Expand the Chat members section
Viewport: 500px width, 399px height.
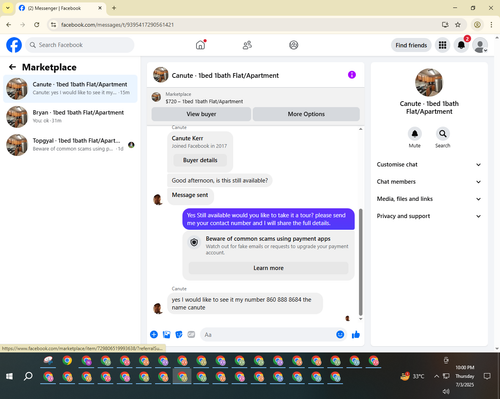pyautogui.click(x=429, y=182)
